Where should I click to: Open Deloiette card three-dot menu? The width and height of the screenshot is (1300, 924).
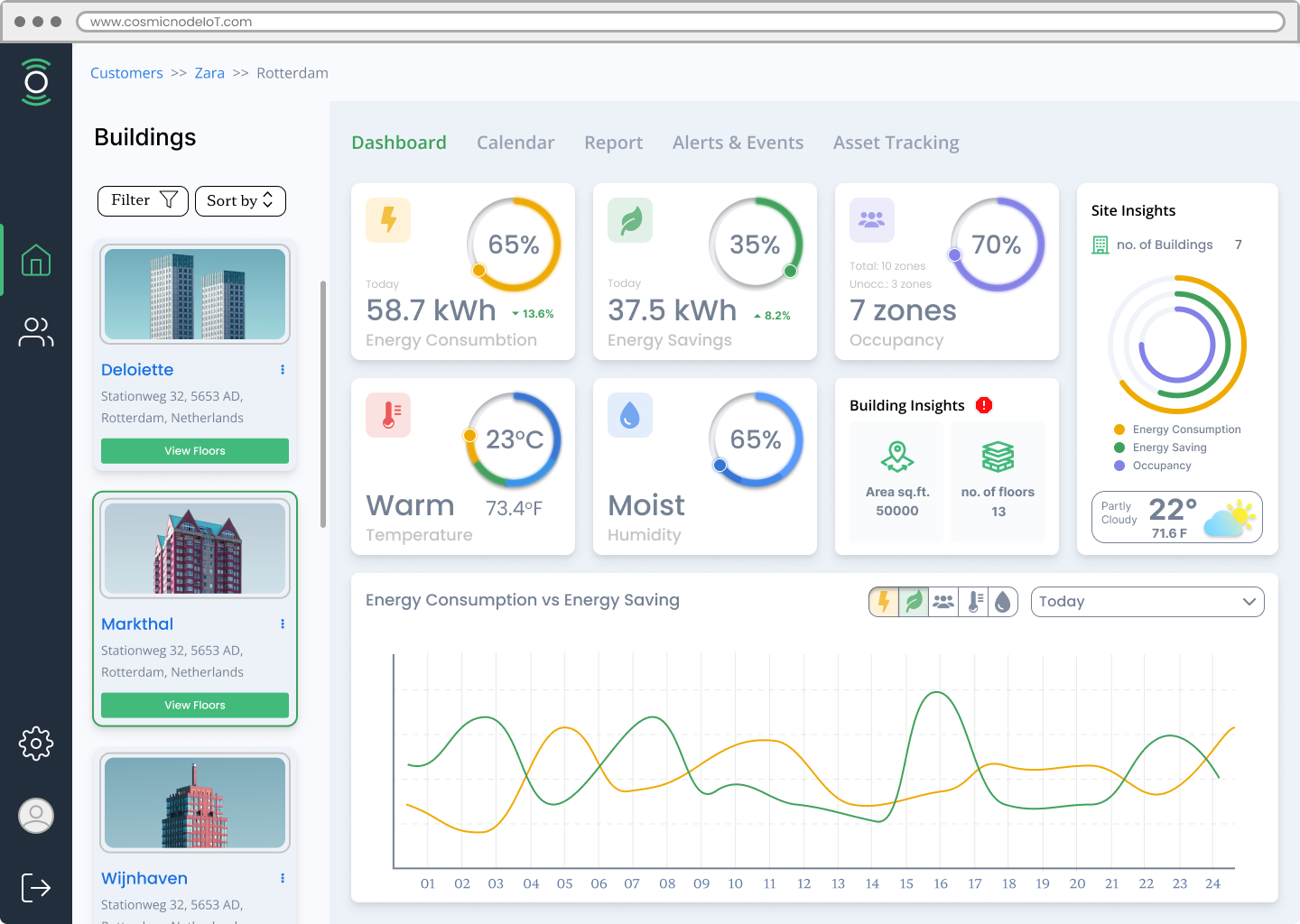point(283,370)
